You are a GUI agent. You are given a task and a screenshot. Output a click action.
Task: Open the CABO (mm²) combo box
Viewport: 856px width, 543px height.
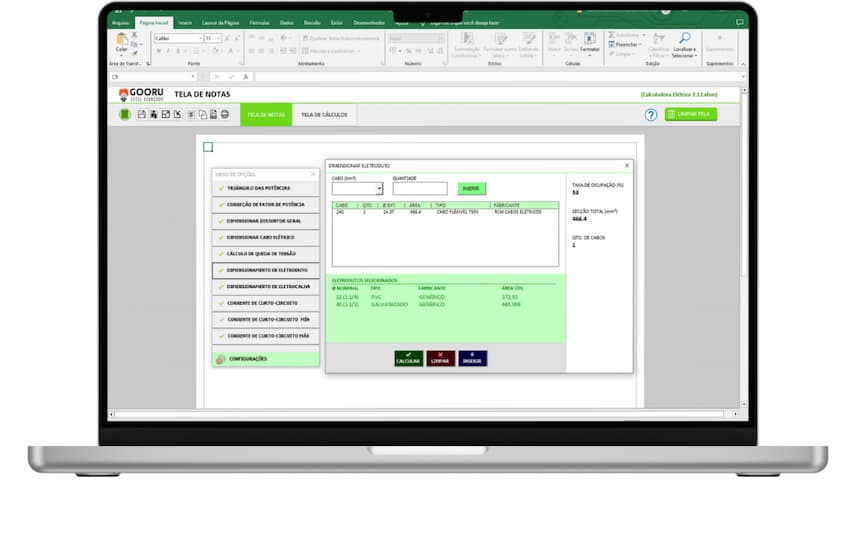pos(357,189)
